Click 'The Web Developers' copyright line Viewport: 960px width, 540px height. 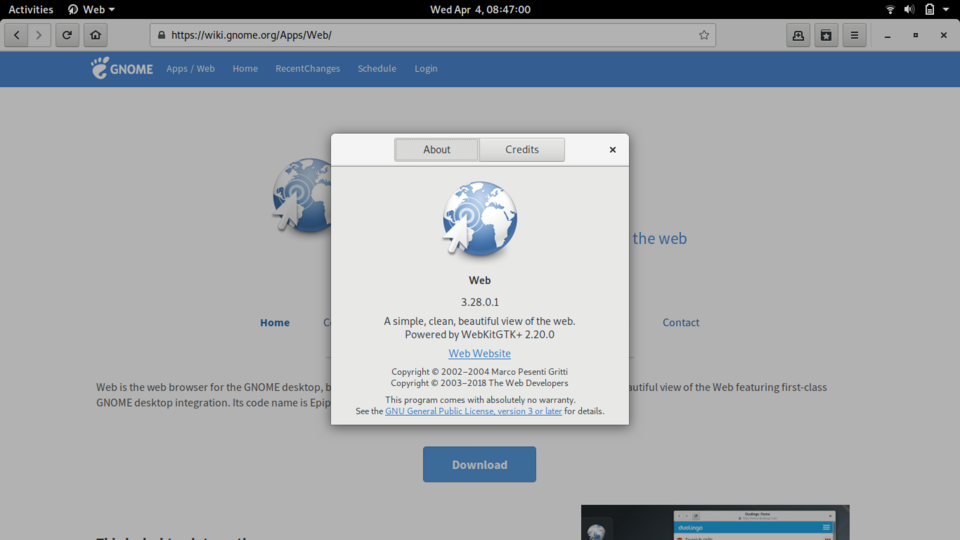[479, 383]
